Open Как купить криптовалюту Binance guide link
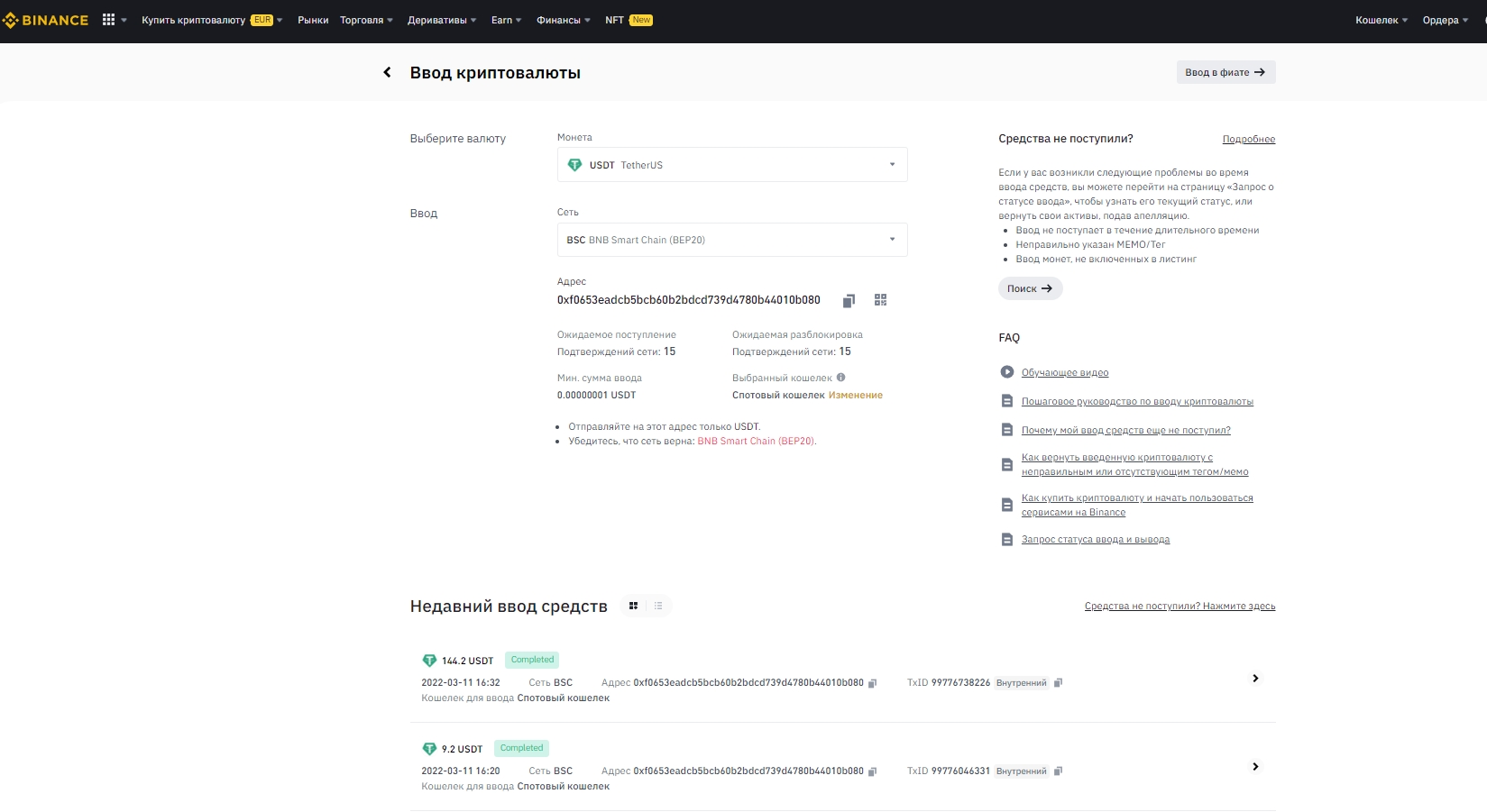The height and width of the screenshot is (812, 1487). click(x=1137, y=505)
